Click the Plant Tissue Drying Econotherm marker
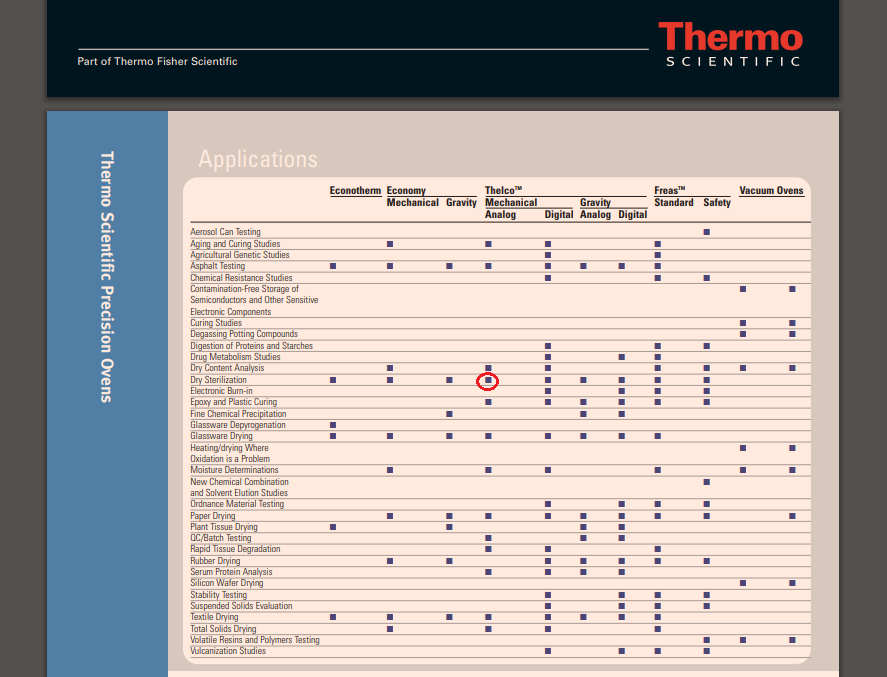This screenshot has width=887, height=677. pyautogui.click(x=333, y=527)
